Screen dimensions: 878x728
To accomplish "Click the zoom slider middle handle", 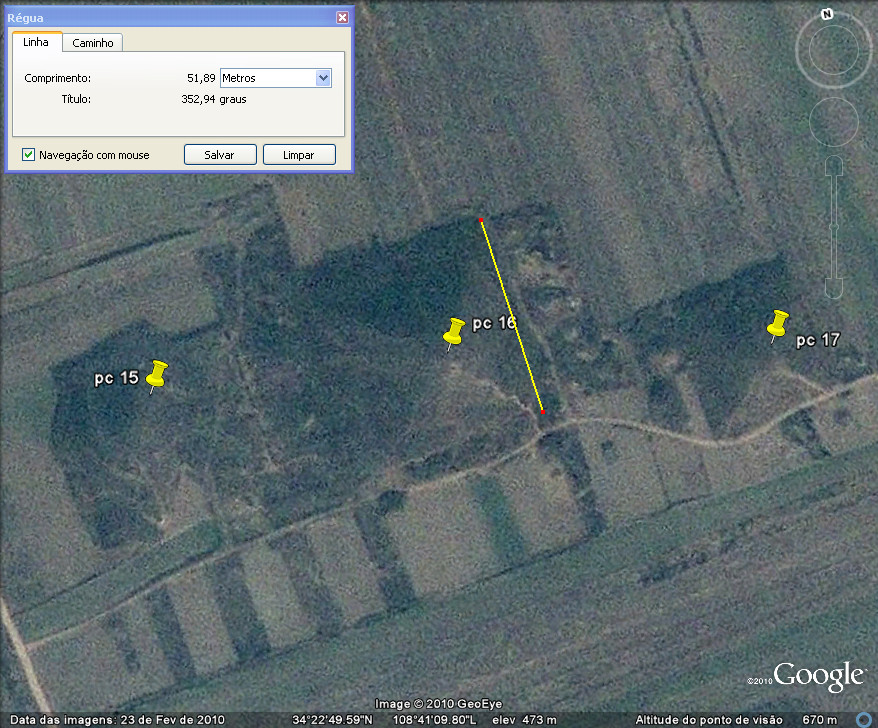I will pyautogui.click(x=834, y=228).
